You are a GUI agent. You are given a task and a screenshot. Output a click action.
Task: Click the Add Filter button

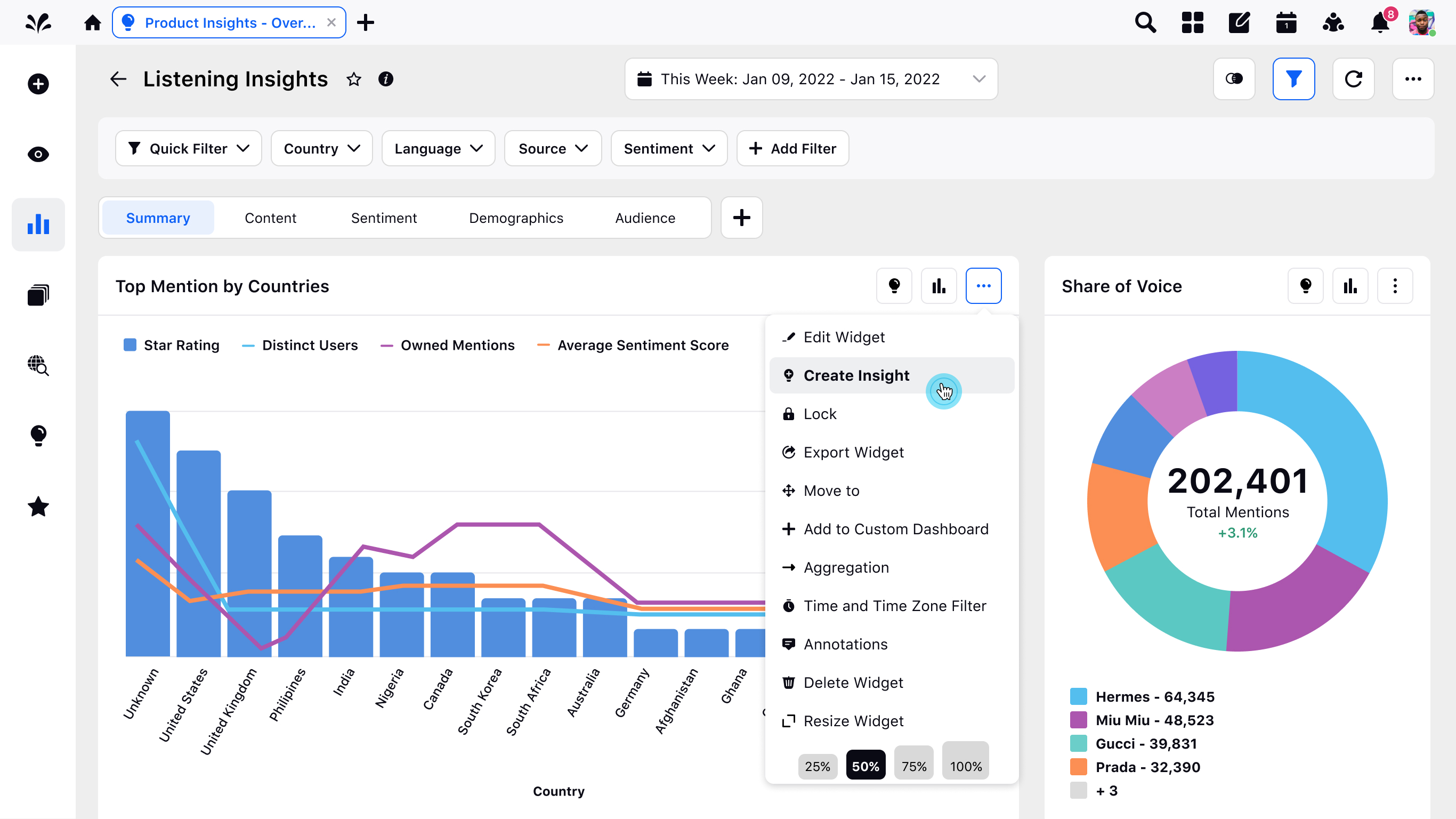tap(792, 148)
